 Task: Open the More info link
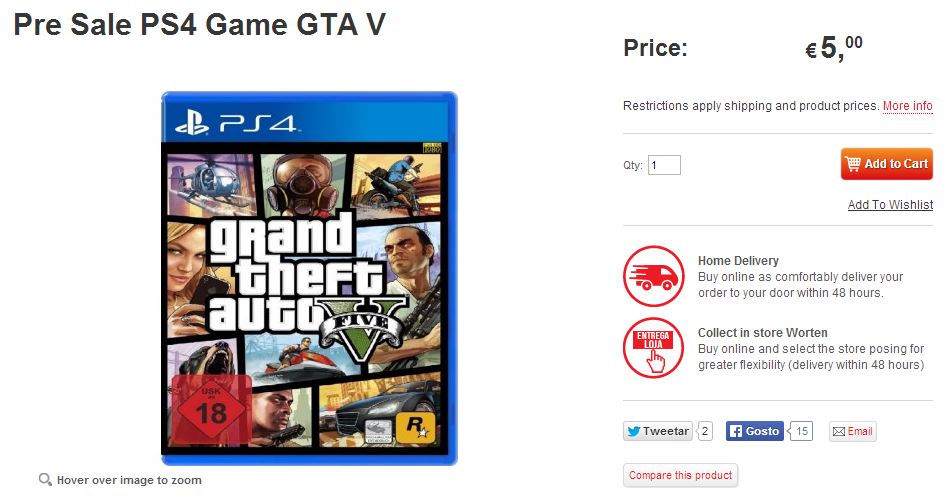pyautogui.click(x=907, y=106)
